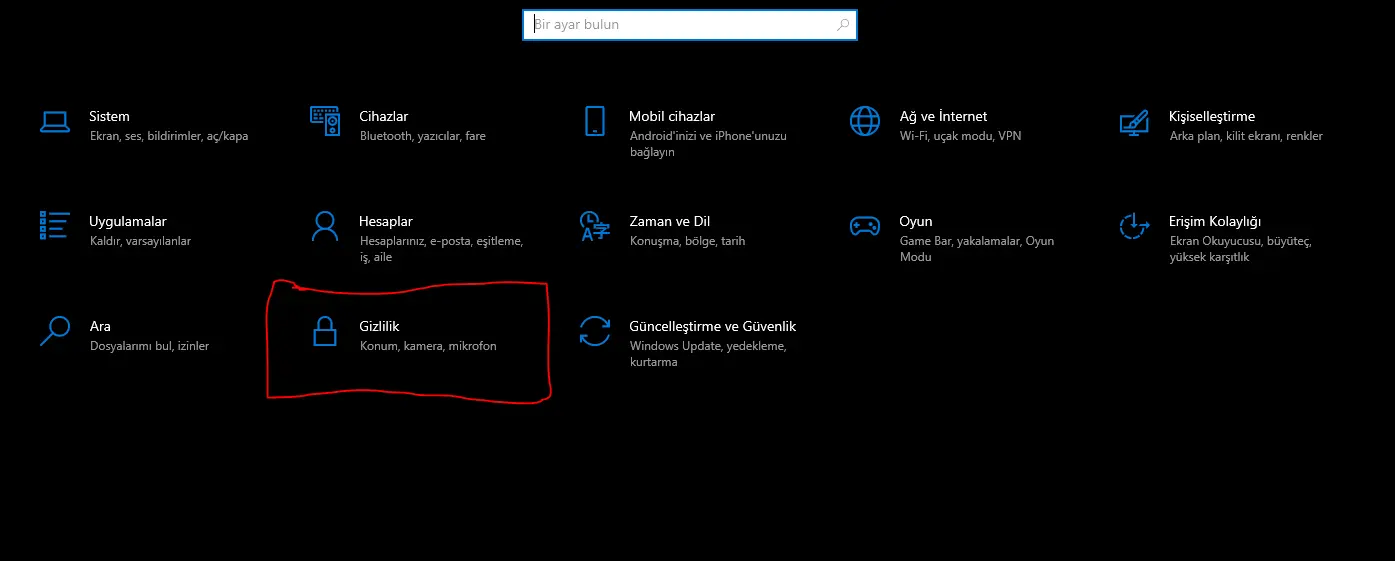
Task: Open Zaman ve Dil clock icon
Action: pyautogui.click(x=595, y=226)
